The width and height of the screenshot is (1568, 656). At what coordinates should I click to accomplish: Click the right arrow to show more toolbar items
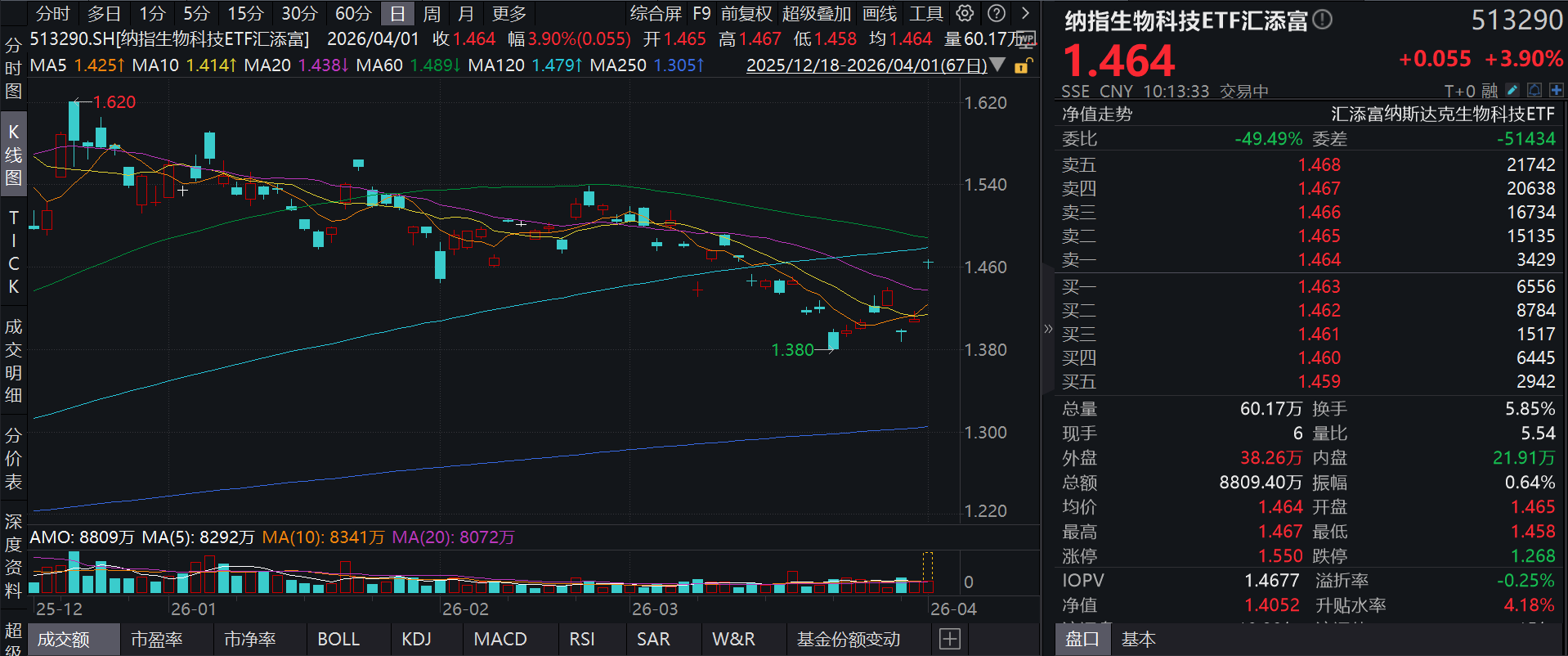(x=1025, y=13)
